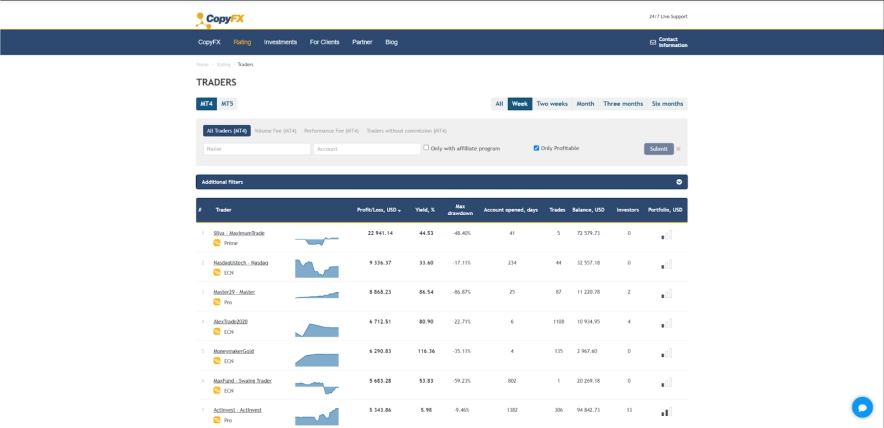
Task: Click the Contact information envelope icon
Action: [x=653, y=42]
